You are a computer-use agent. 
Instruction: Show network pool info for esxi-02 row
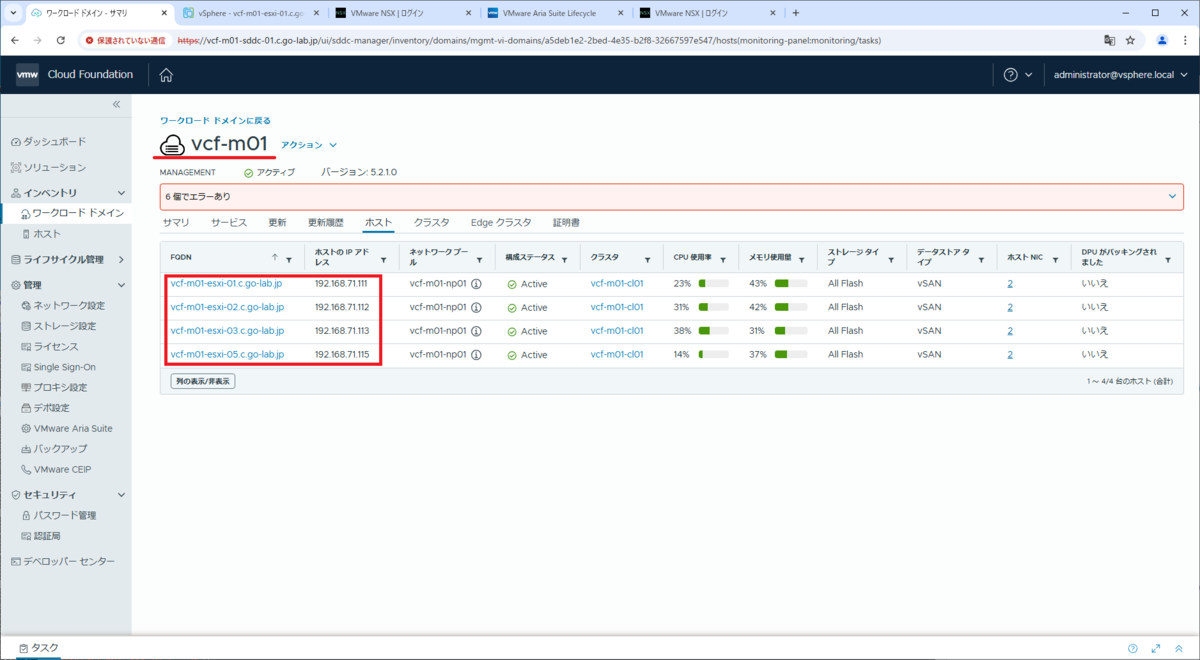[x=476, y=307]
